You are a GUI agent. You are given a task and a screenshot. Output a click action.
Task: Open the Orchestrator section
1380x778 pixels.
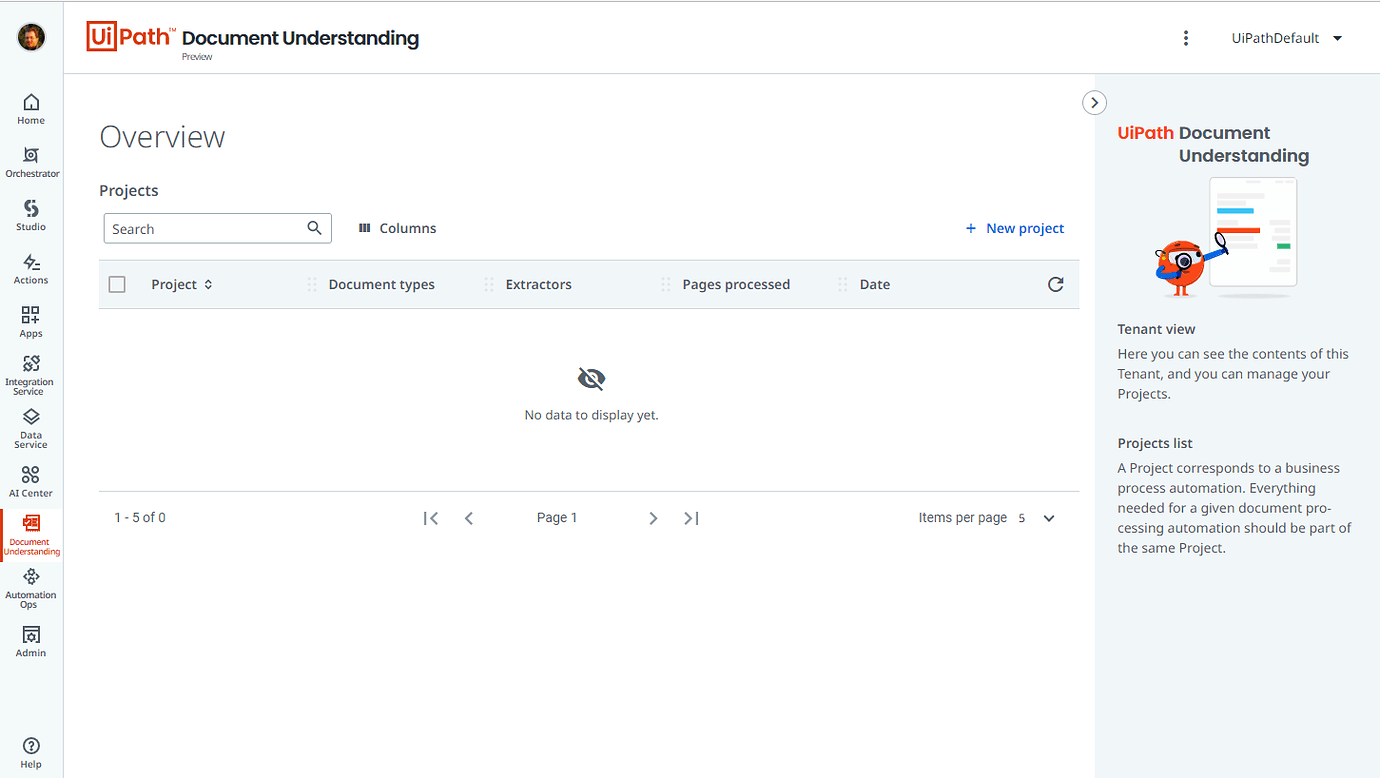click(x=31, y=158)
